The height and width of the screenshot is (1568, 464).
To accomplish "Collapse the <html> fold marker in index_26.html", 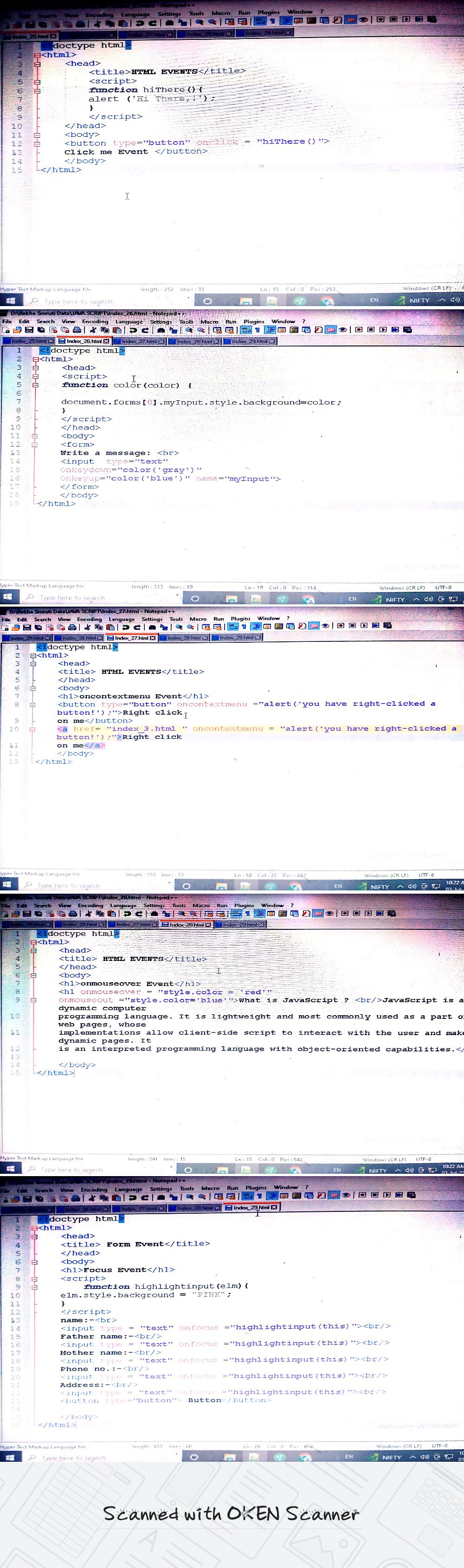I will [x=35, y=359].
